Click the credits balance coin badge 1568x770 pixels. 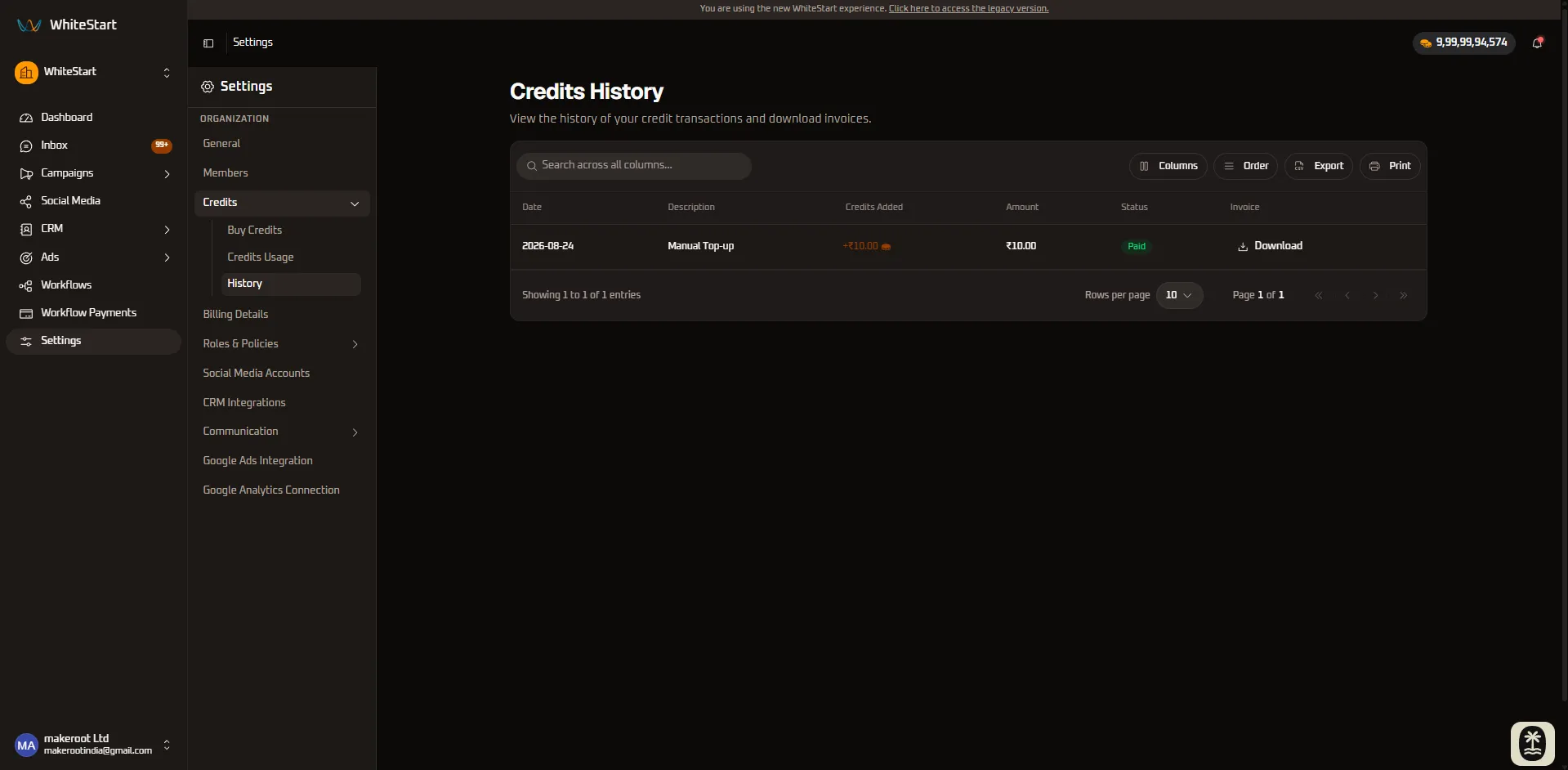pyautogui.click(x=1463, y=43)
